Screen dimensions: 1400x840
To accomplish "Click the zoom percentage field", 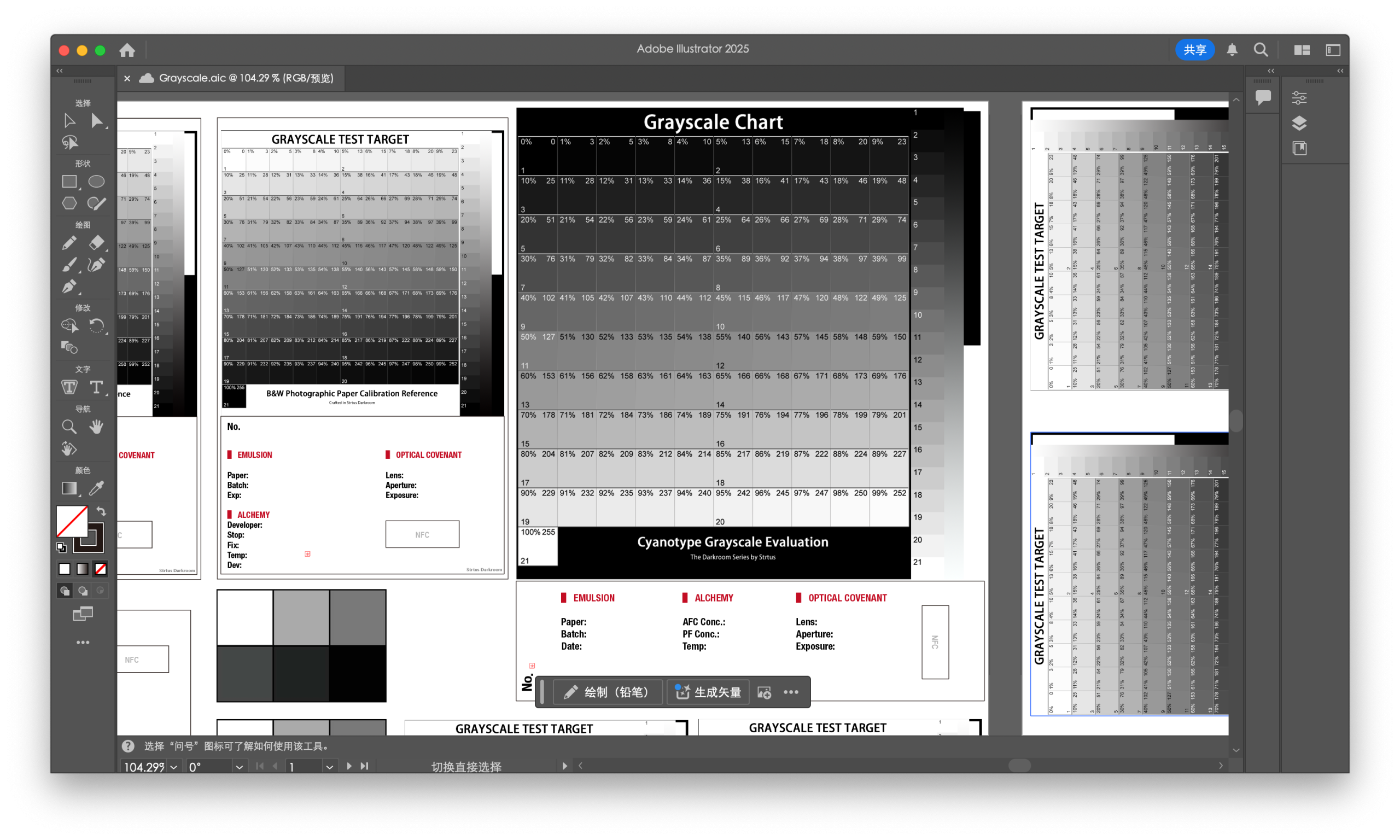I will tap(144, 767).
